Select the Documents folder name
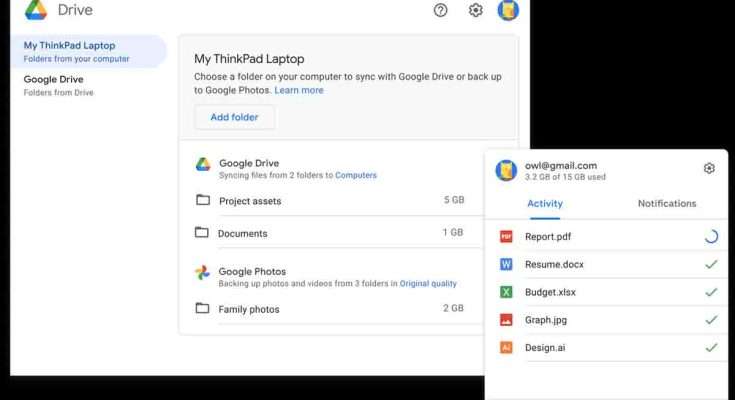The height and width of the screenshot is (400, 735). coord(242,234)
